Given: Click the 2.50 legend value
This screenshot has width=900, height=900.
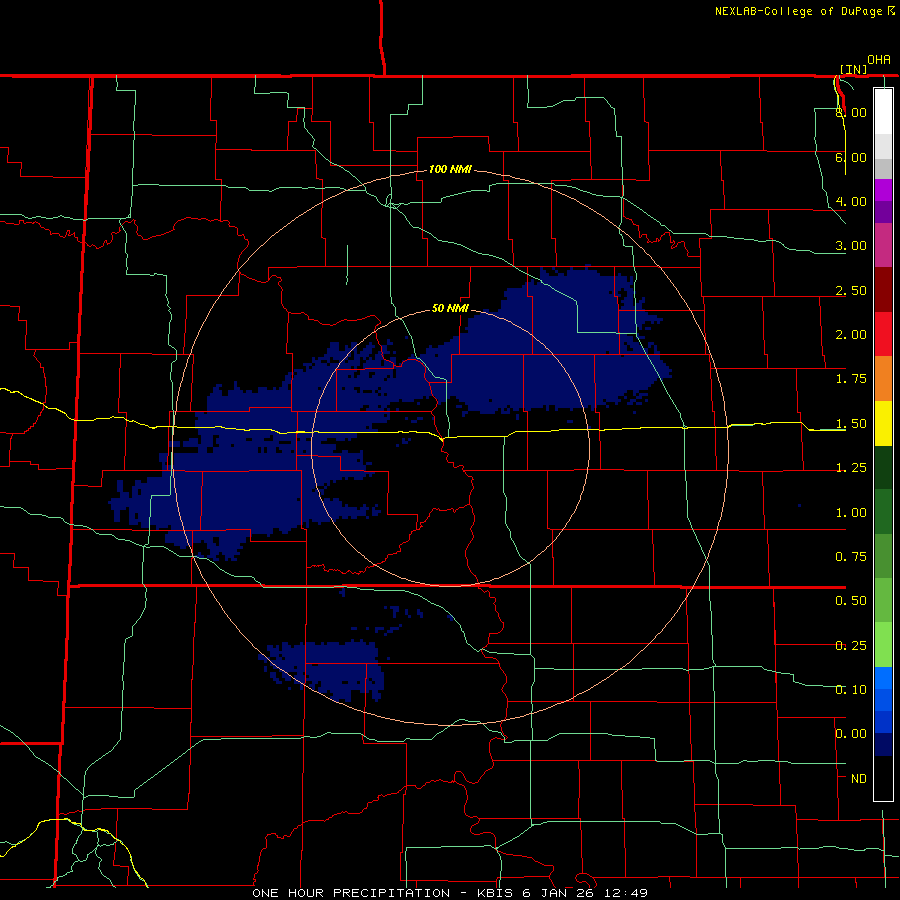Looking at the screenshot, I should click(x=851, y=290).
